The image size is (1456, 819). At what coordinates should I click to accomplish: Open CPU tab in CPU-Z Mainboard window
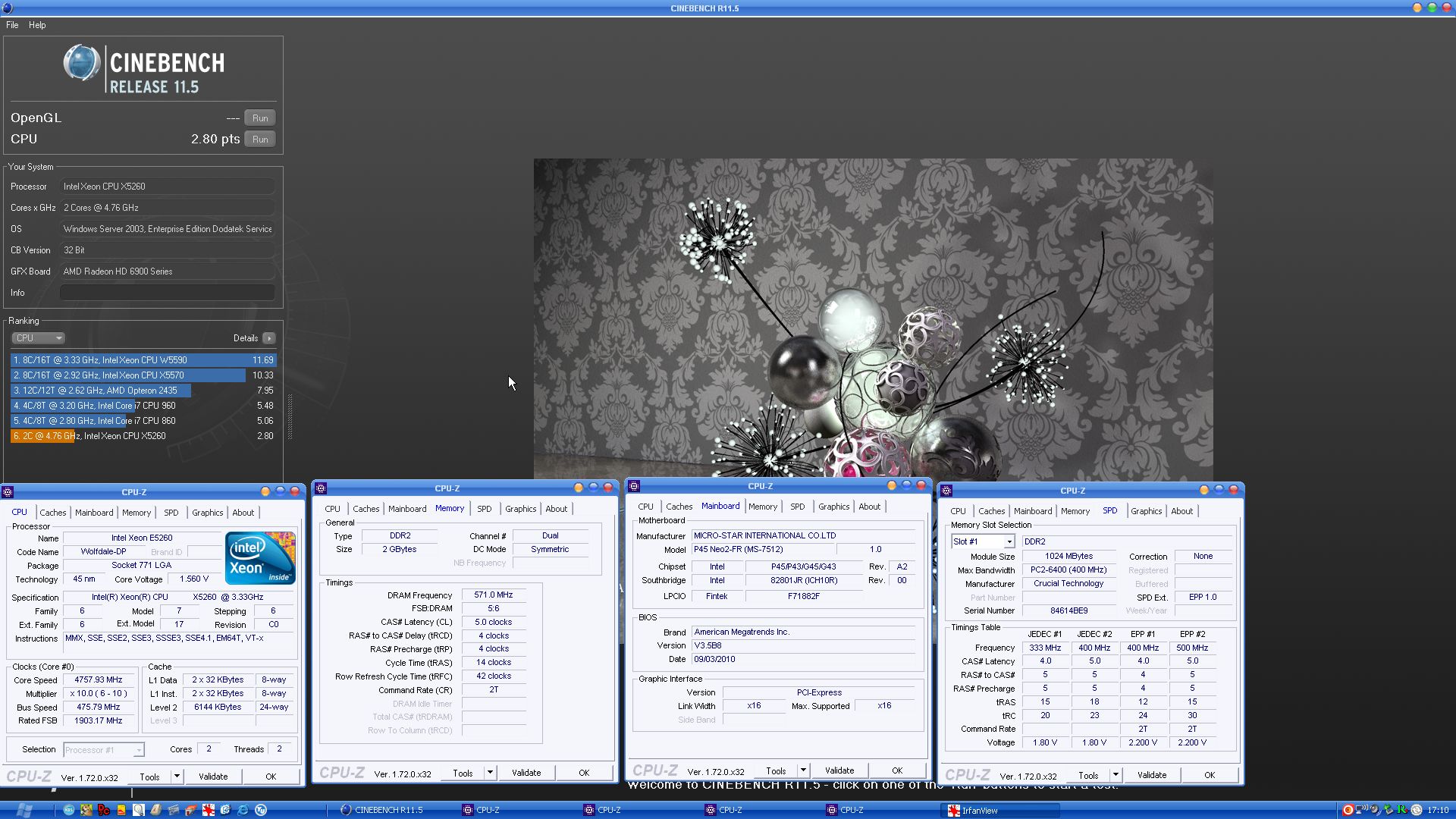click(645, 507)
